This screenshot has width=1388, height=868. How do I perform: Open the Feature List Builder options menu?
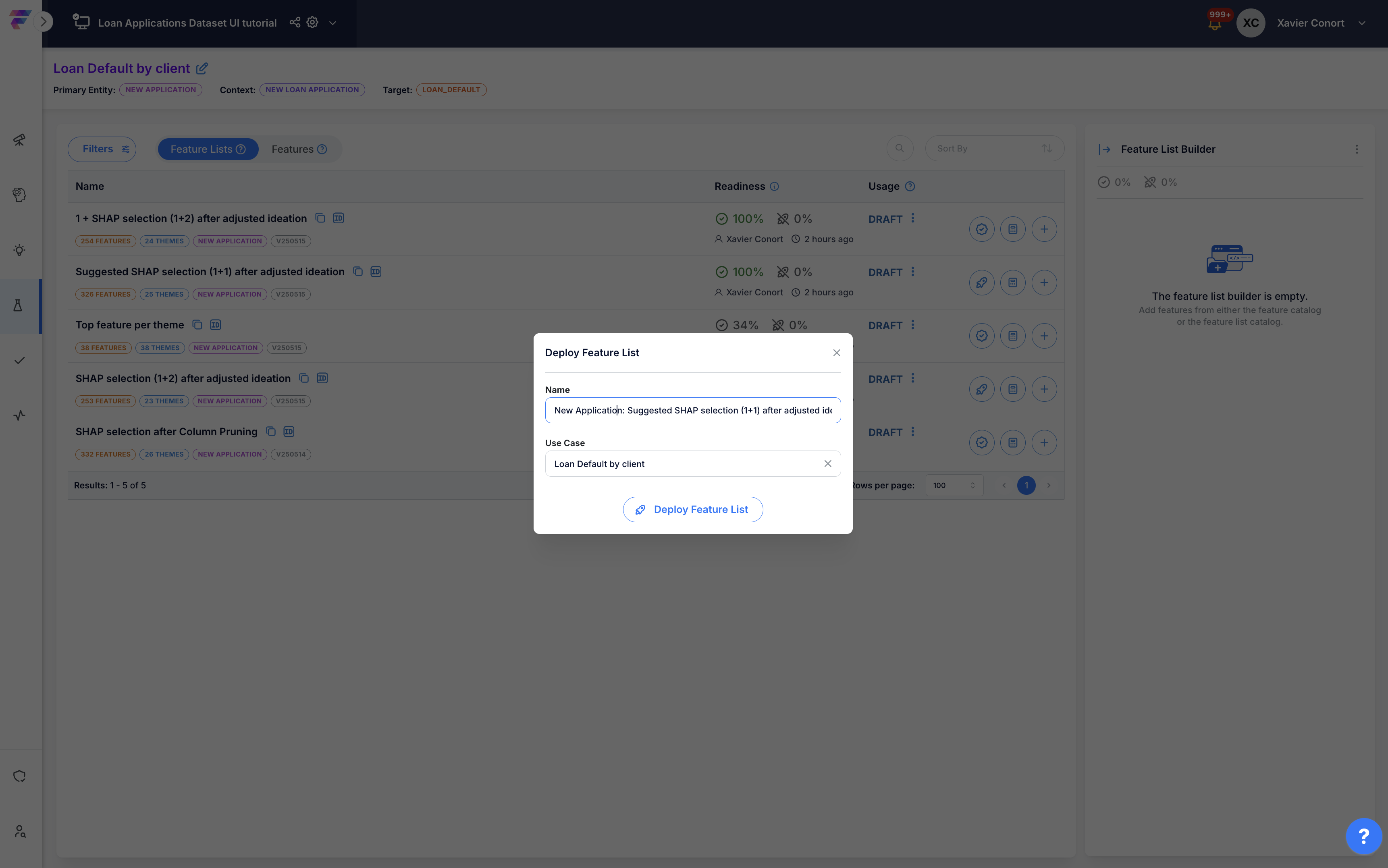coord(1357,149)
